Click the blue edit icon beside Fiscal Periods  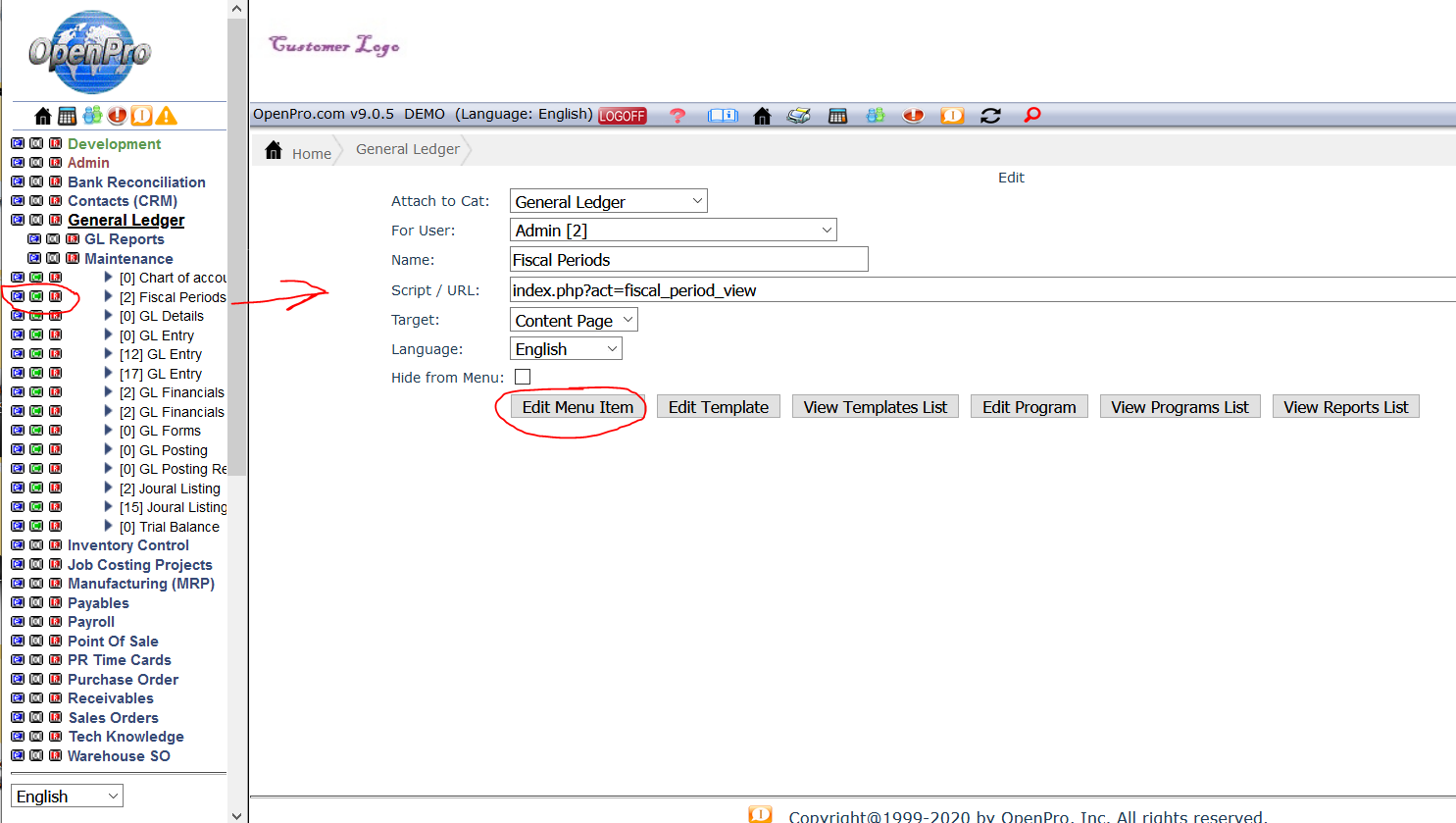point(18,296)
